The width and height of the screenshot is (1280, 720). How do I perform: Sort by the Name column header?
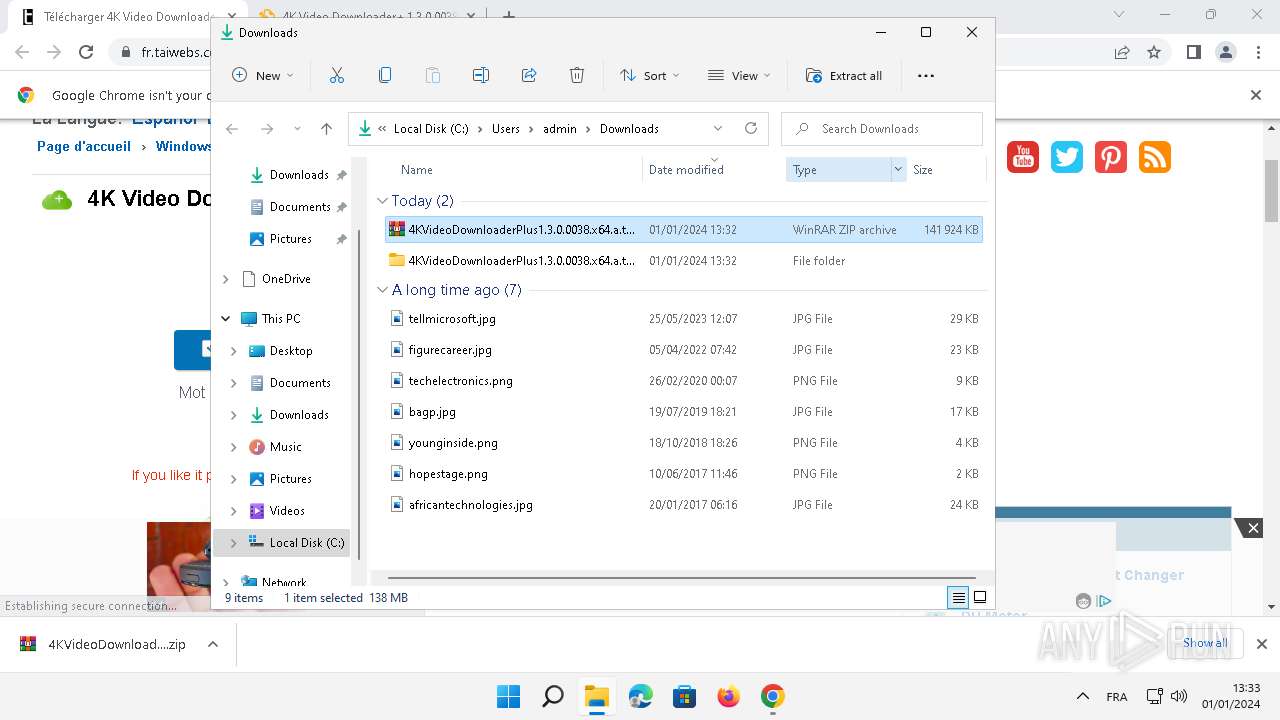click(417, 170)
